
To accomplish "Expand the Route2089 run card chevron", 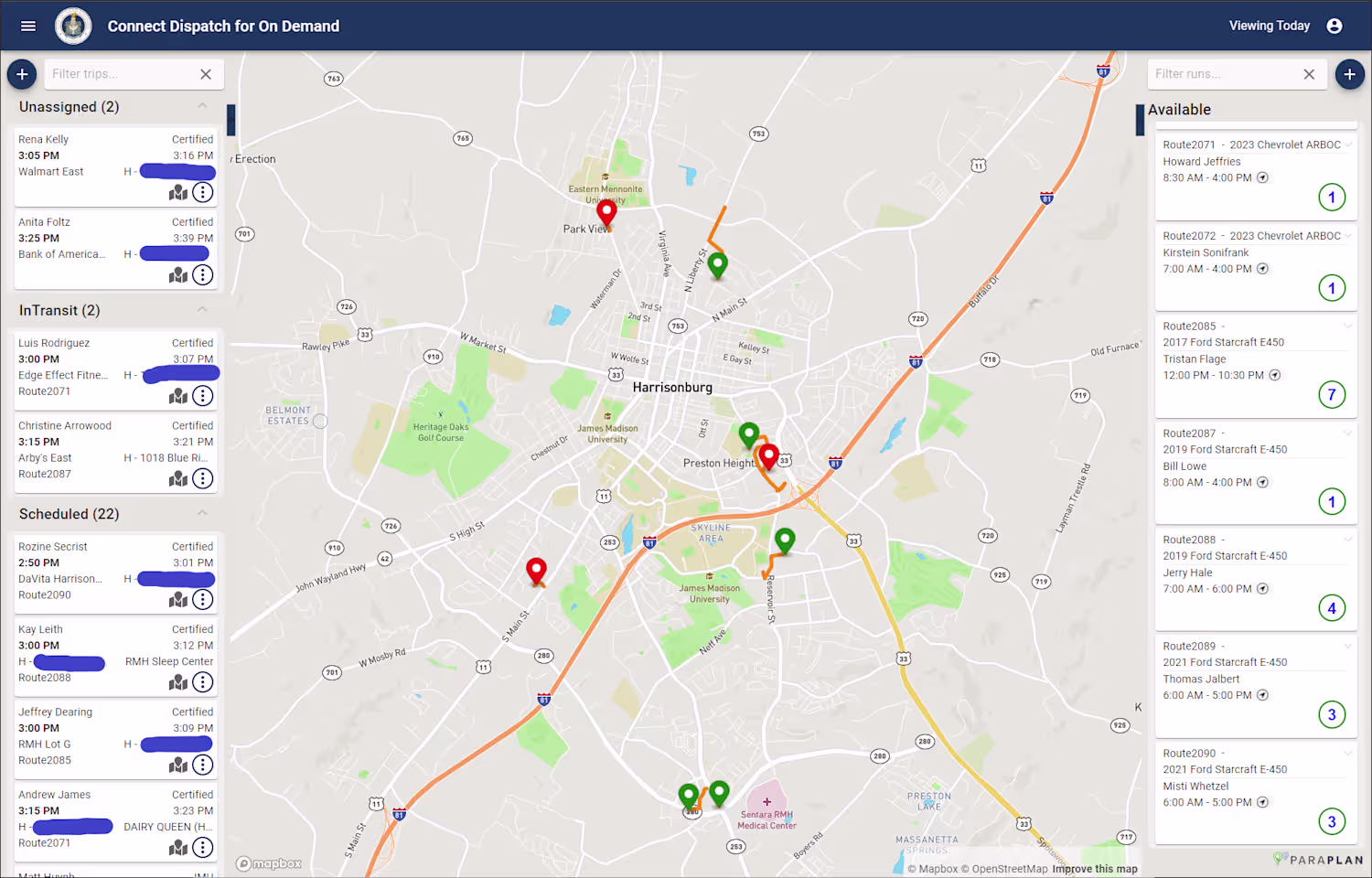I will 1348,646.
